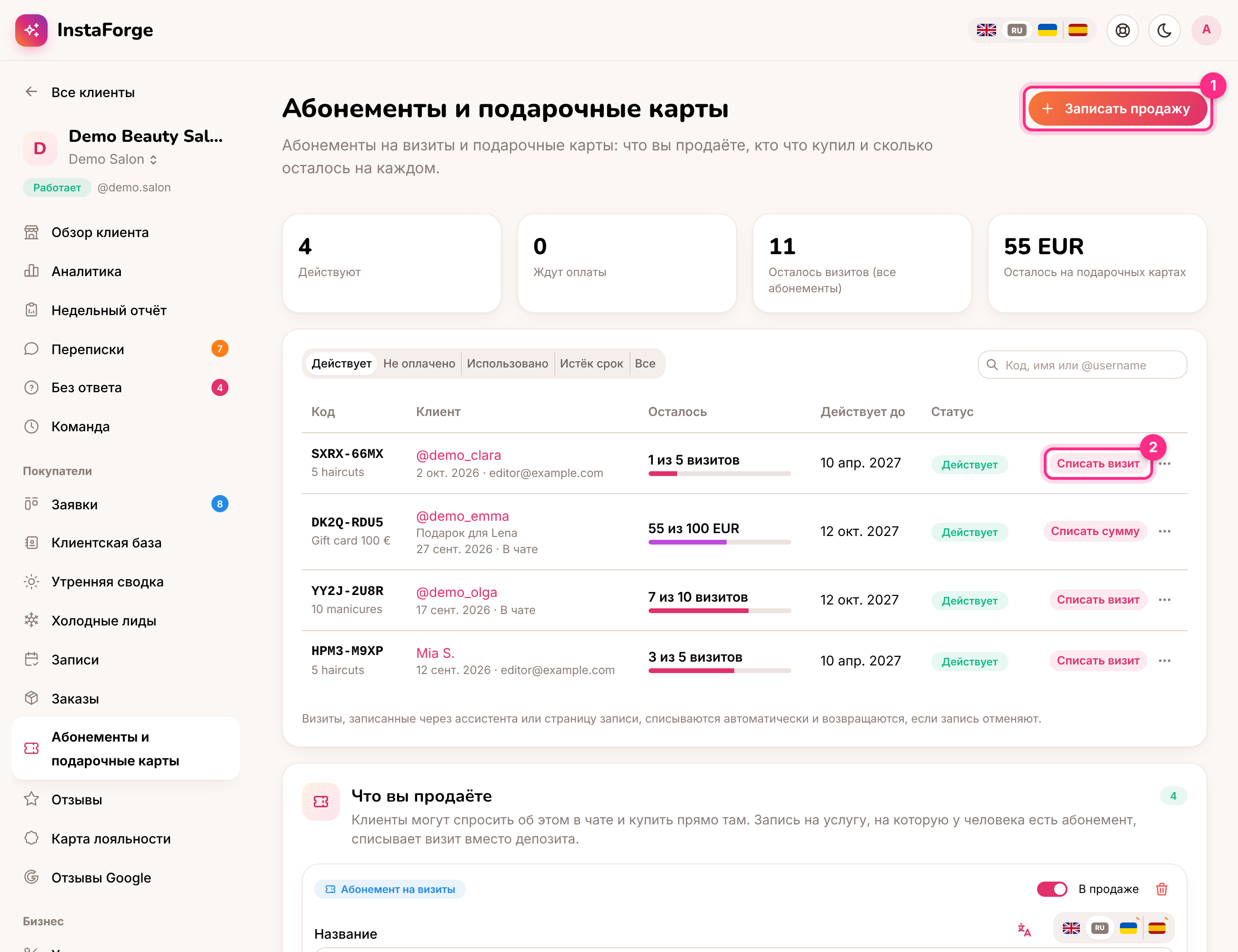Click the Заявки sidebar icon
This screenshot has height=952, width=1238.
coord(31,504)
